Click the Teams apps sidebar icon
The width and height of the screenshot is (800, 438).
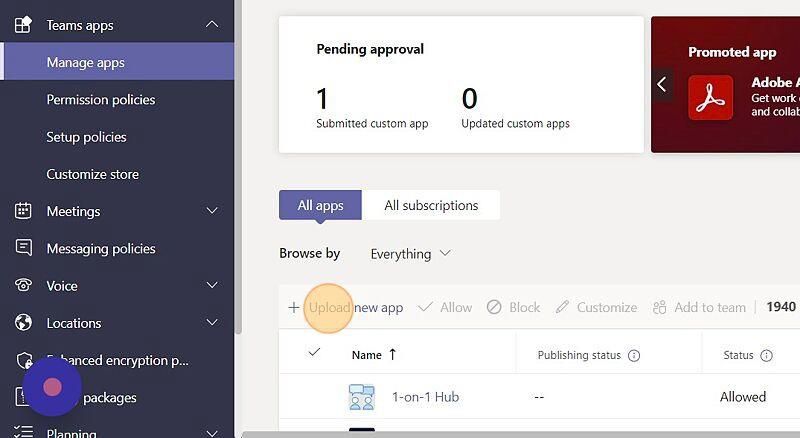tap(23, 25)
